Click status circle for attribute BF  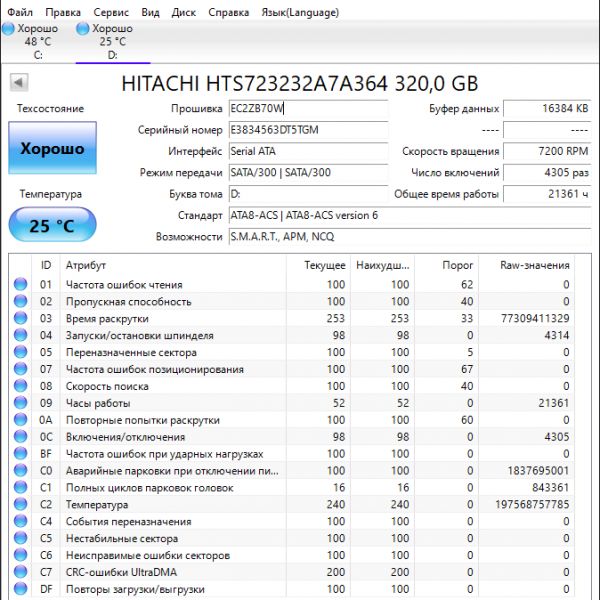click(20, 453)
